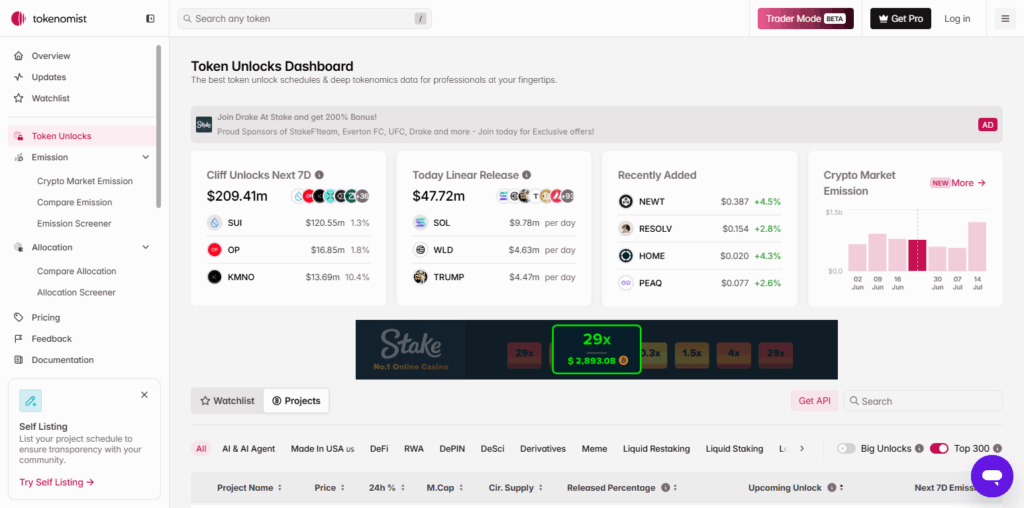The width and height of the screenshot is (1024, 508).
Task: Open the chat support bubble
Action: click(991, 476)
